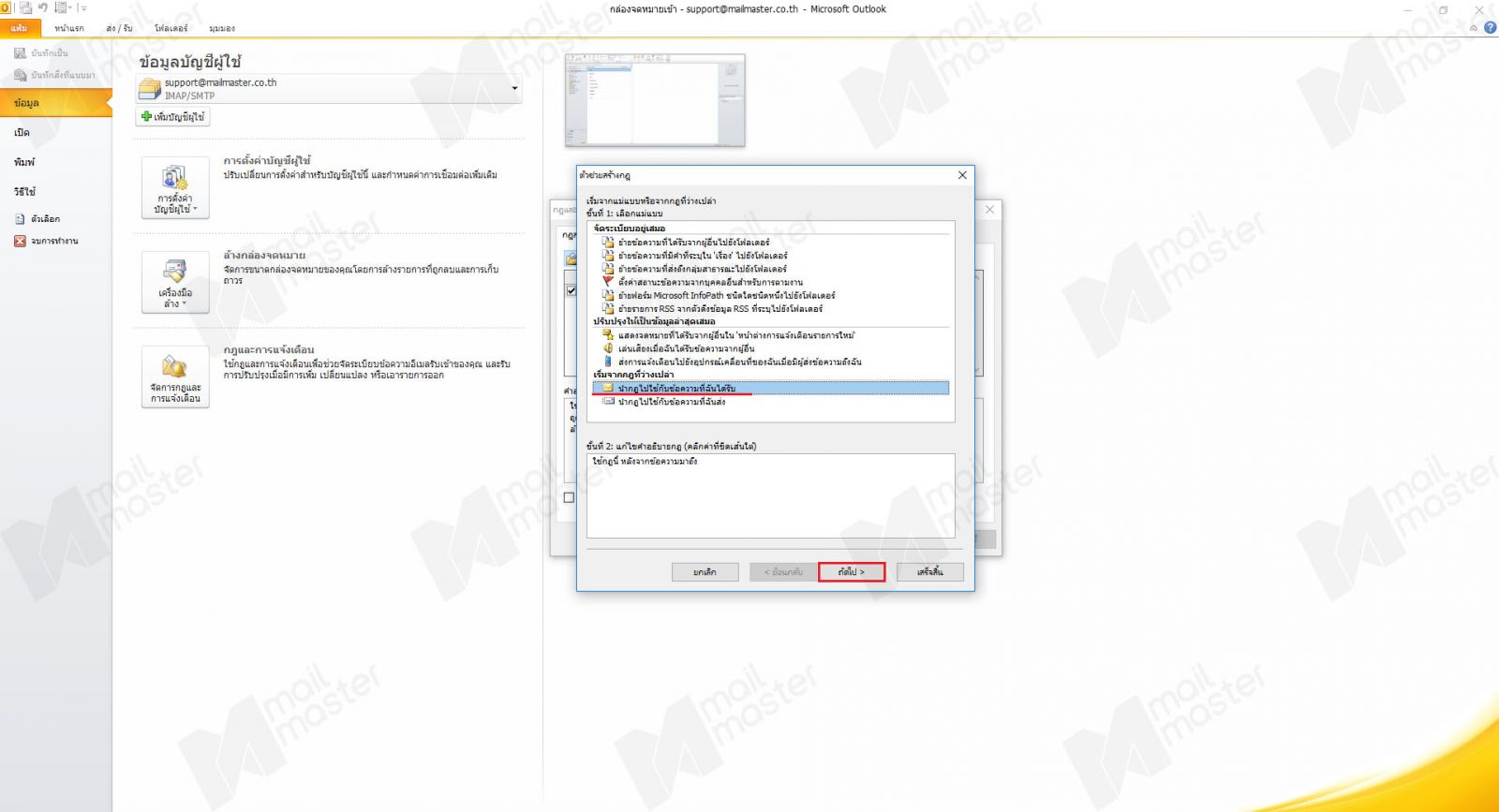
Task: Click the 'กฎและการแจ้งเตือน' section title
Action: (269, 349)
